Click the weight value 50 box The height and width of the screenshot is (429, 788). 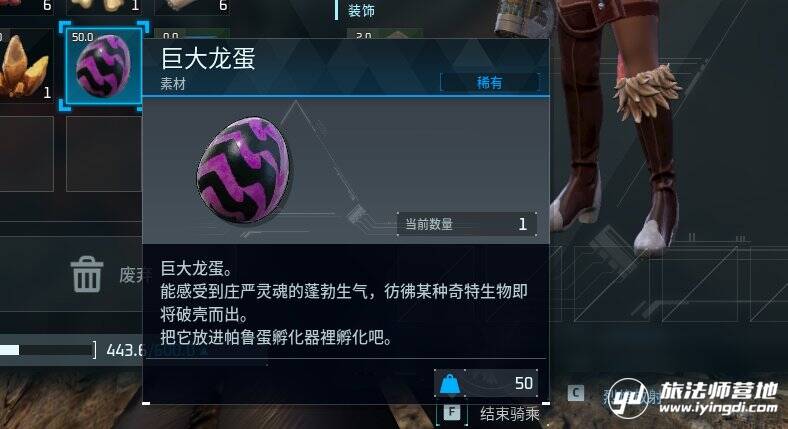[x=486, y=384]
